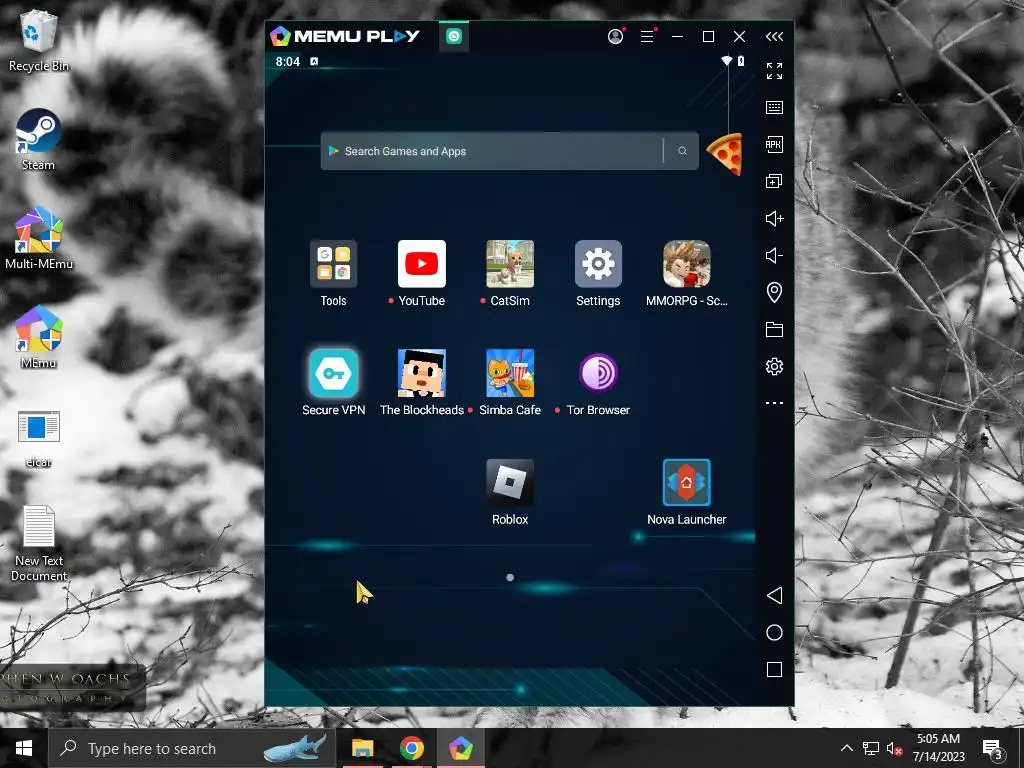1024x768 pixels.
Task: Open the notification center
Action: (993, 748)
